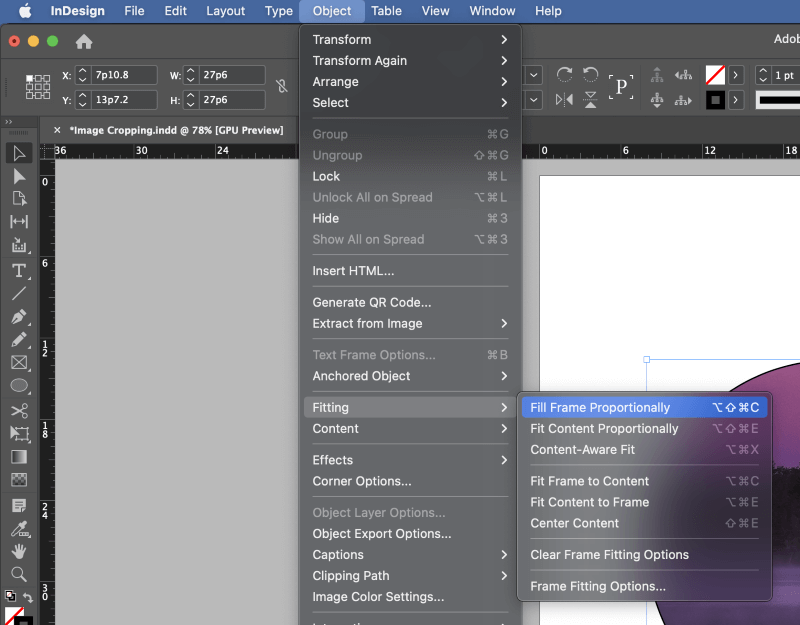The width and height of the screenshot is (800, 625).
Task: Select the Page tool
Action: click(19, 198)
